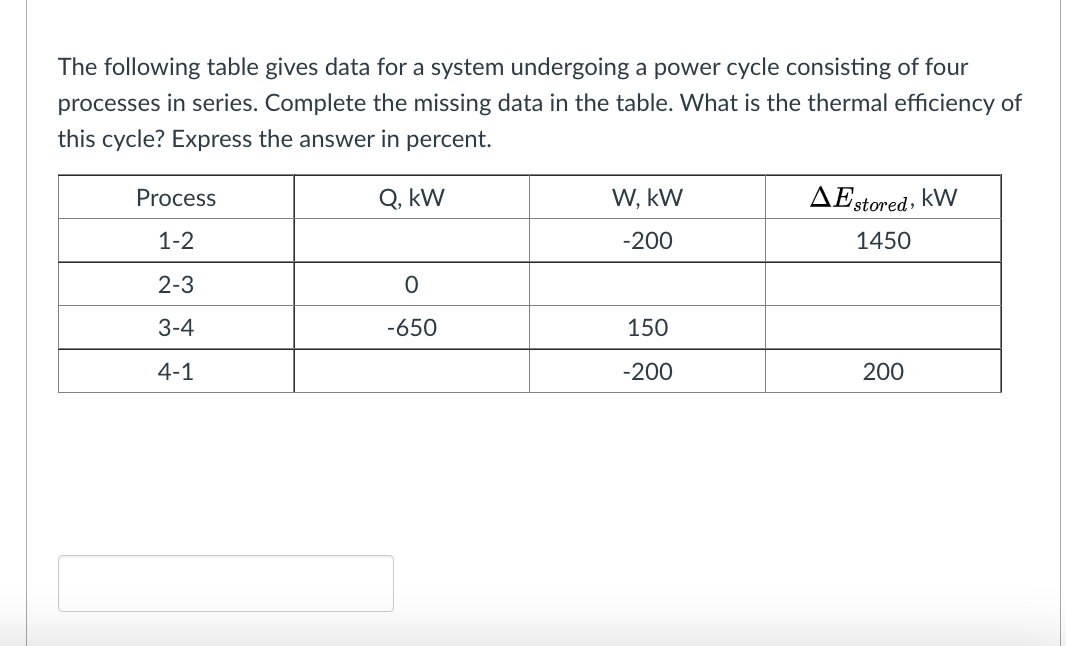This screenshot has width=1066, height=646.
Task: Click the Q, kW column header
Action: 411,197
